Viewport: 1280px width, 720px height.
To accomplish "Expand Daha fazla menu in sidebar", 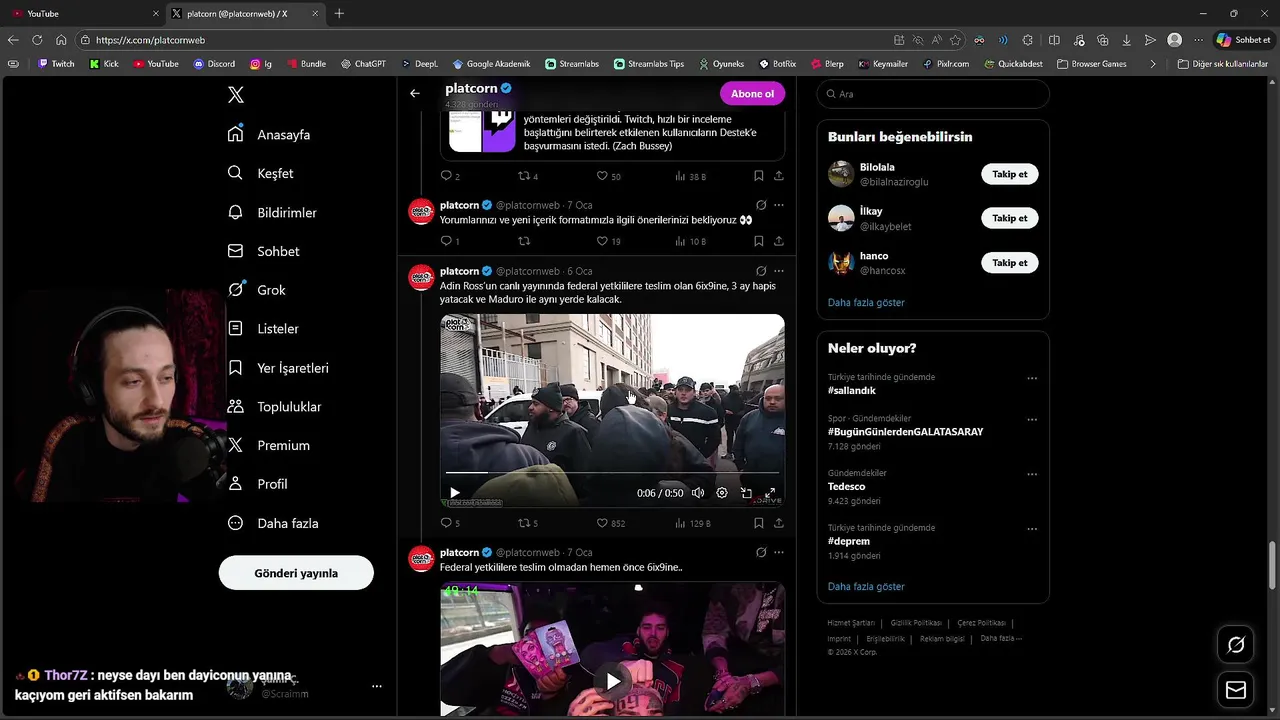I will [x=273, y=523].
